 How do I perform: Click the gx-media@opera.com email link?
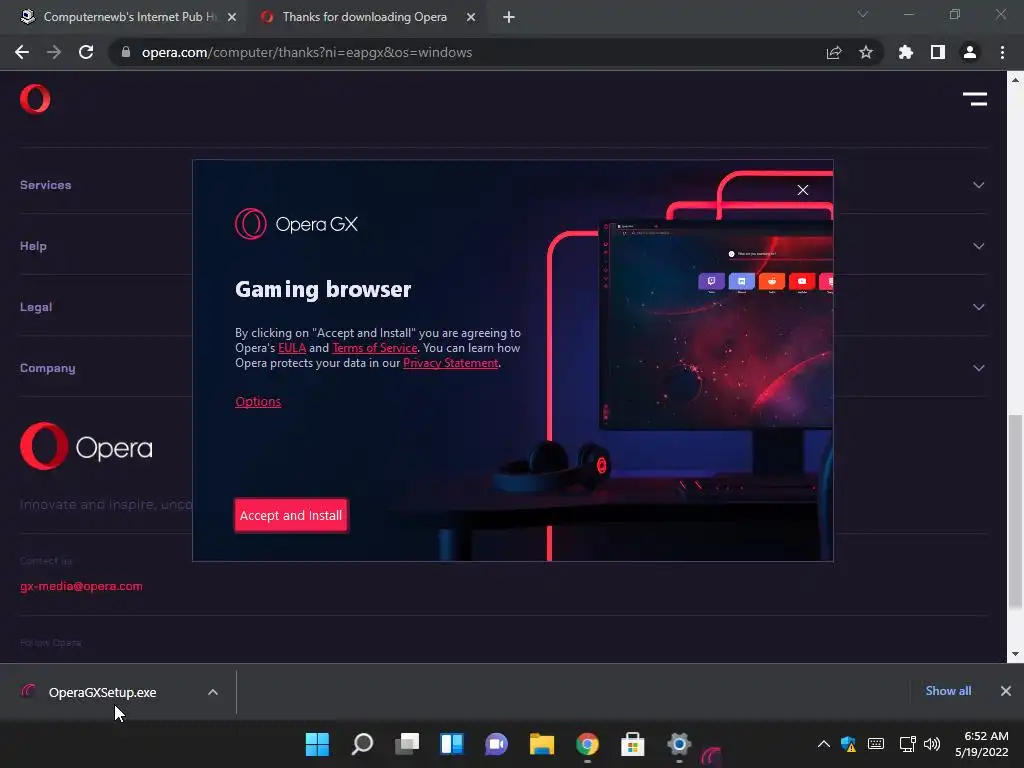(81, 586)
